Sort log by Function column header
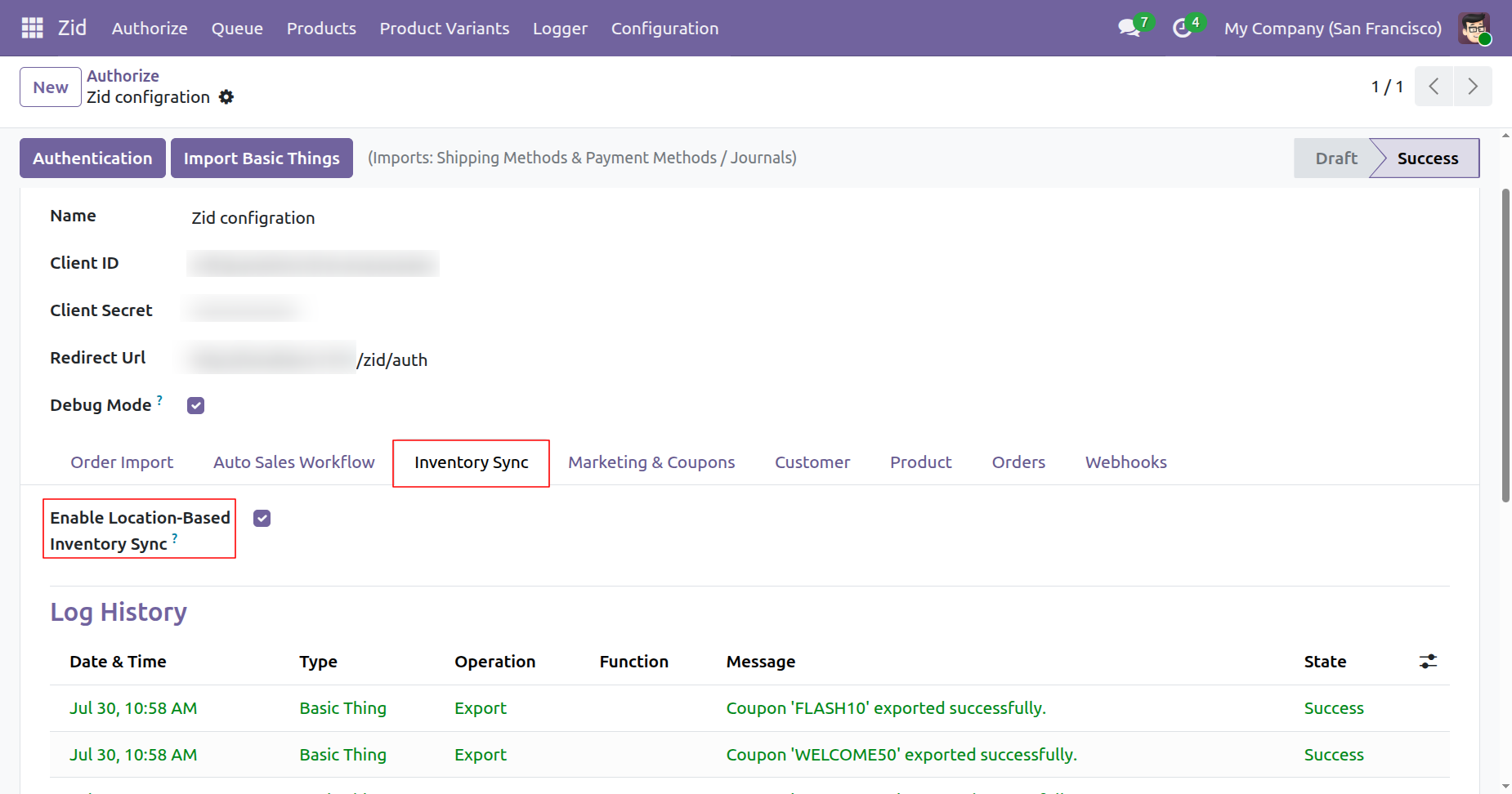Image resolution: width=1512 pixels, height=794 pixels. (633, 662)
